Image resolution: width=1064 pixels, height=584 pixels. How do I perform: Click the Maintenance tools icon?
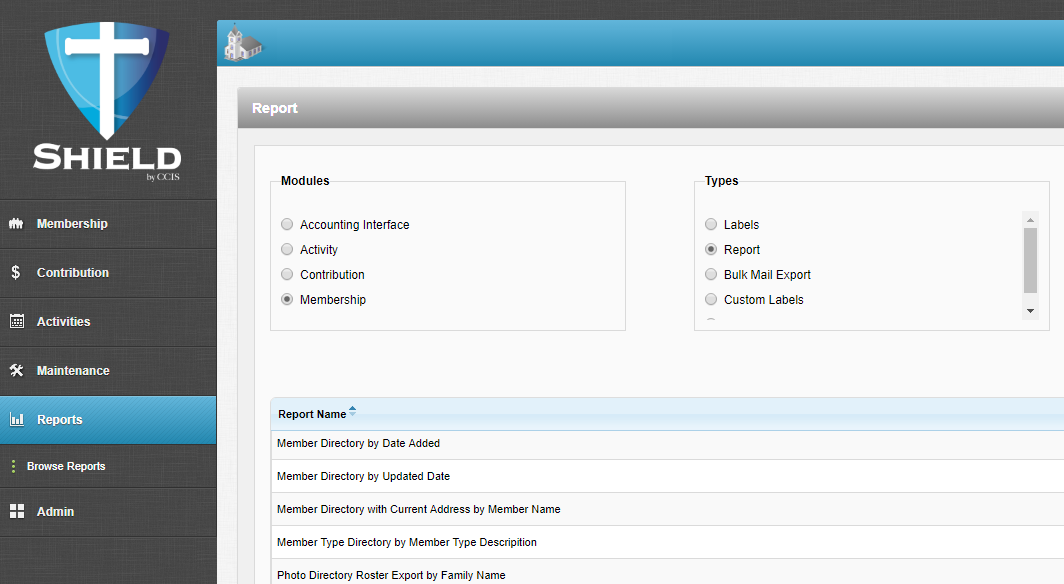tap(16, 370)
